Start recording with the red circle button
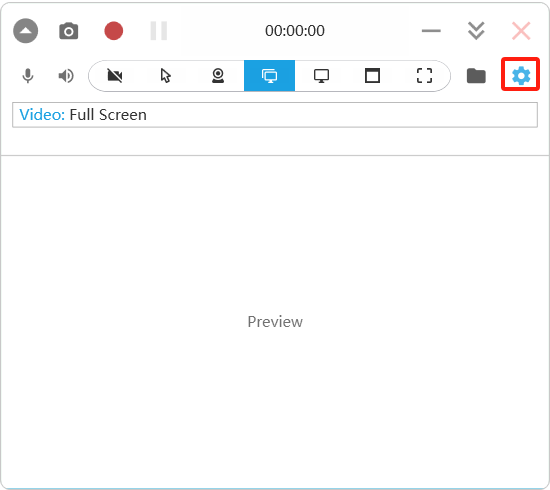550x490 pixels. [x=114, y=31]
